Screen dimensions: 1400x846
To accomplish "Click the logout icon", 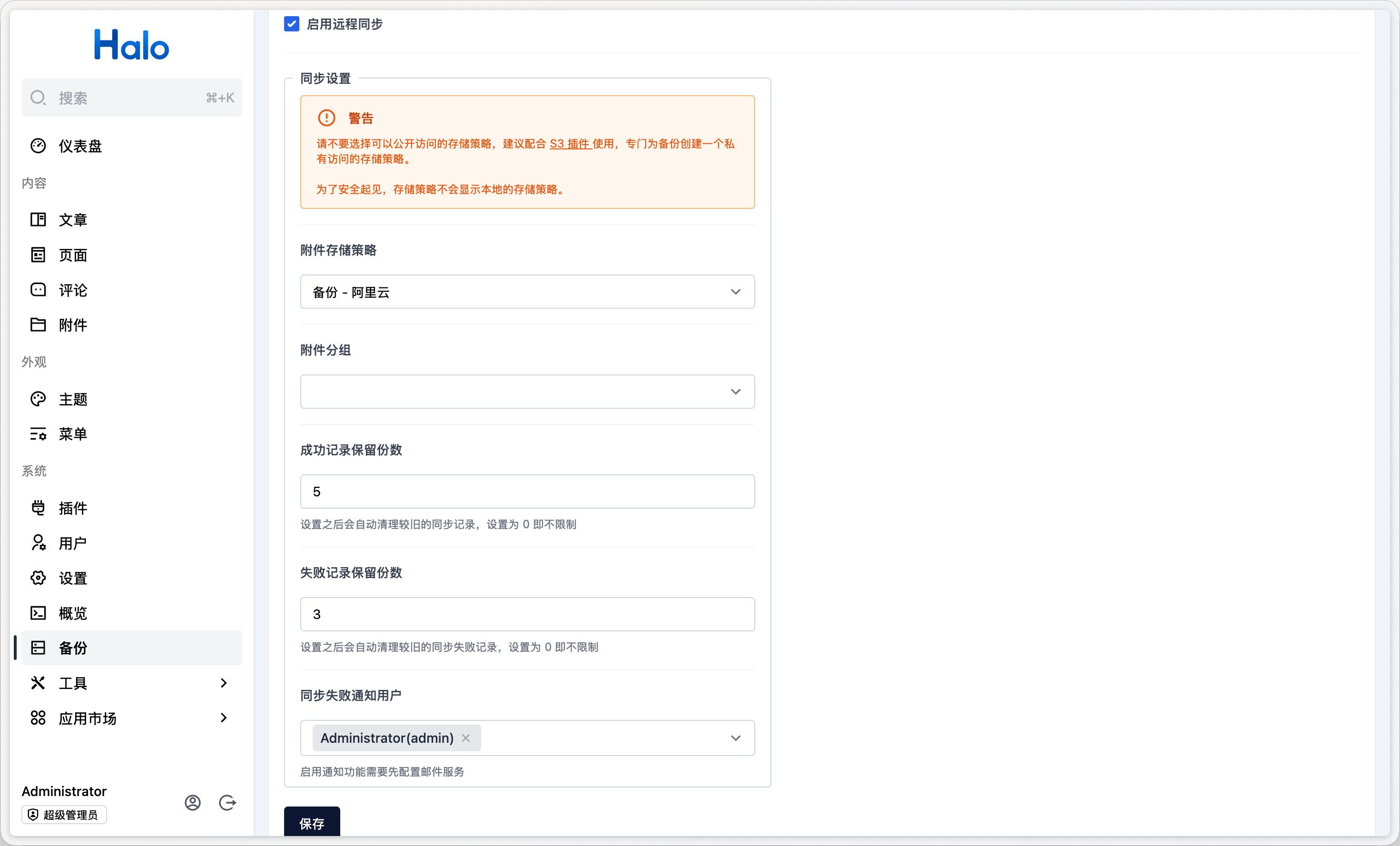I will tap(227, 802).
